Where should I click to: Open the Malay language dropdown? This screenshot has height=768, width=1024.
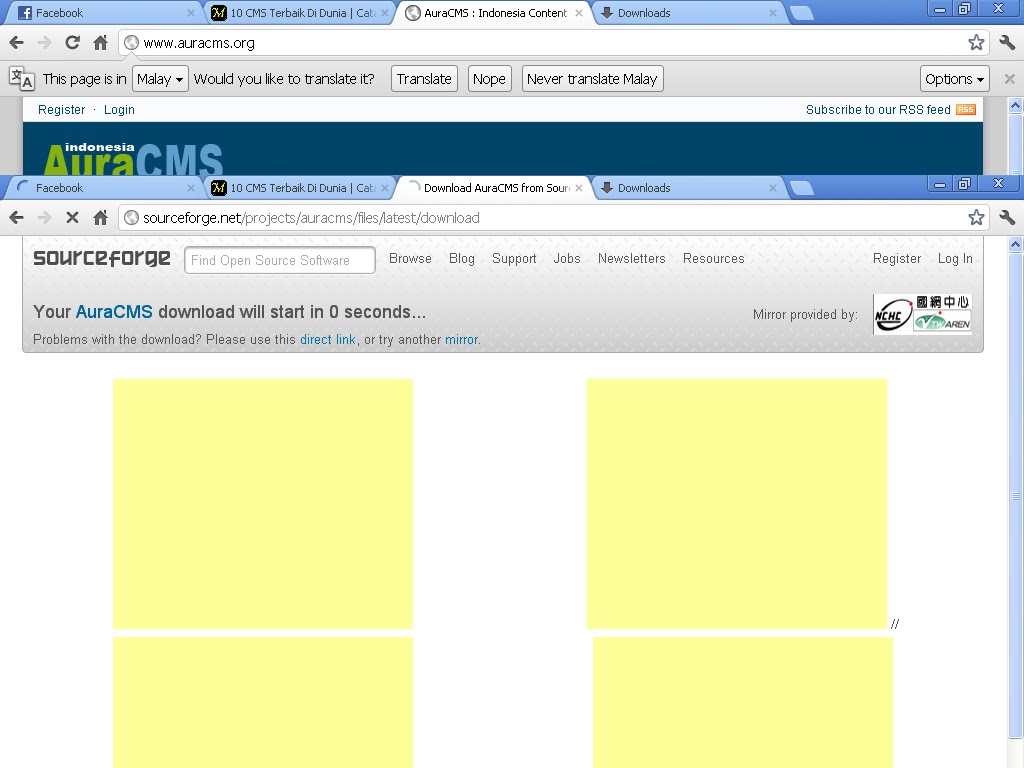click(160, 79)
